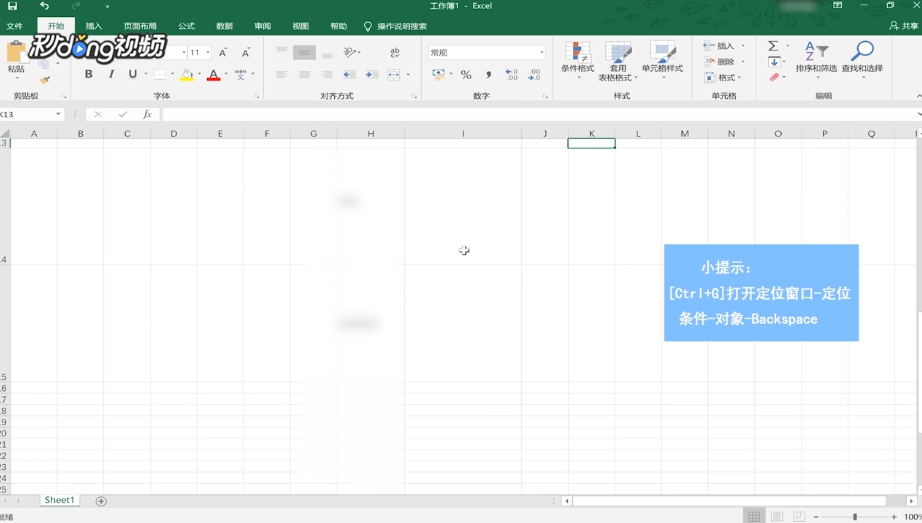Apply accounting number format icon
This screenshot has height=523, width=922.
438,74
